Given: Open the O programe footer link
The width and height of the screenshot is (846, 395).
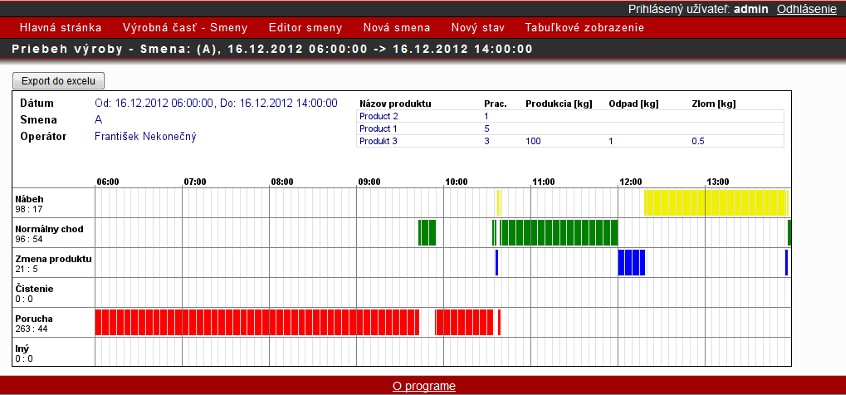Looking at the screenshot, I should click(424, 386).
